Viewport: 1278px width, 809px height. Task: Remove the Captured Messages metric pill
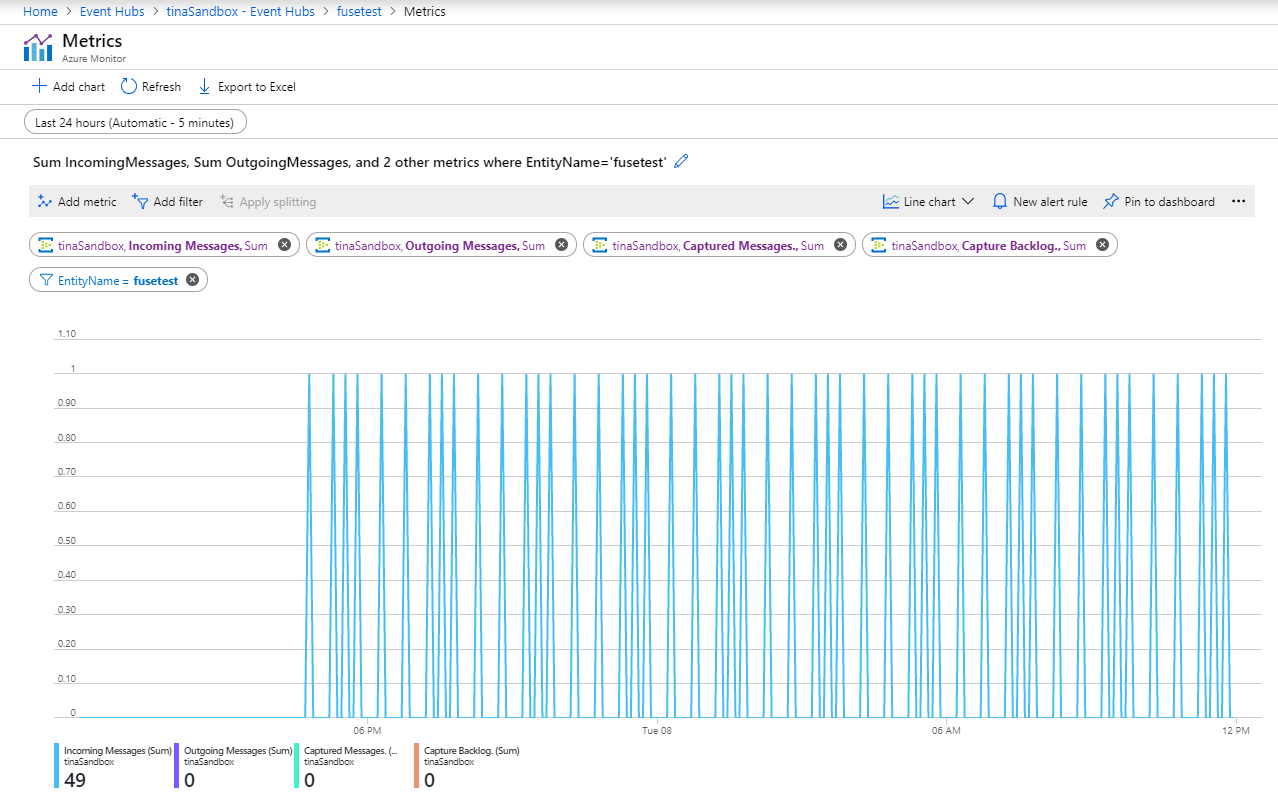(x=840, y=245)
